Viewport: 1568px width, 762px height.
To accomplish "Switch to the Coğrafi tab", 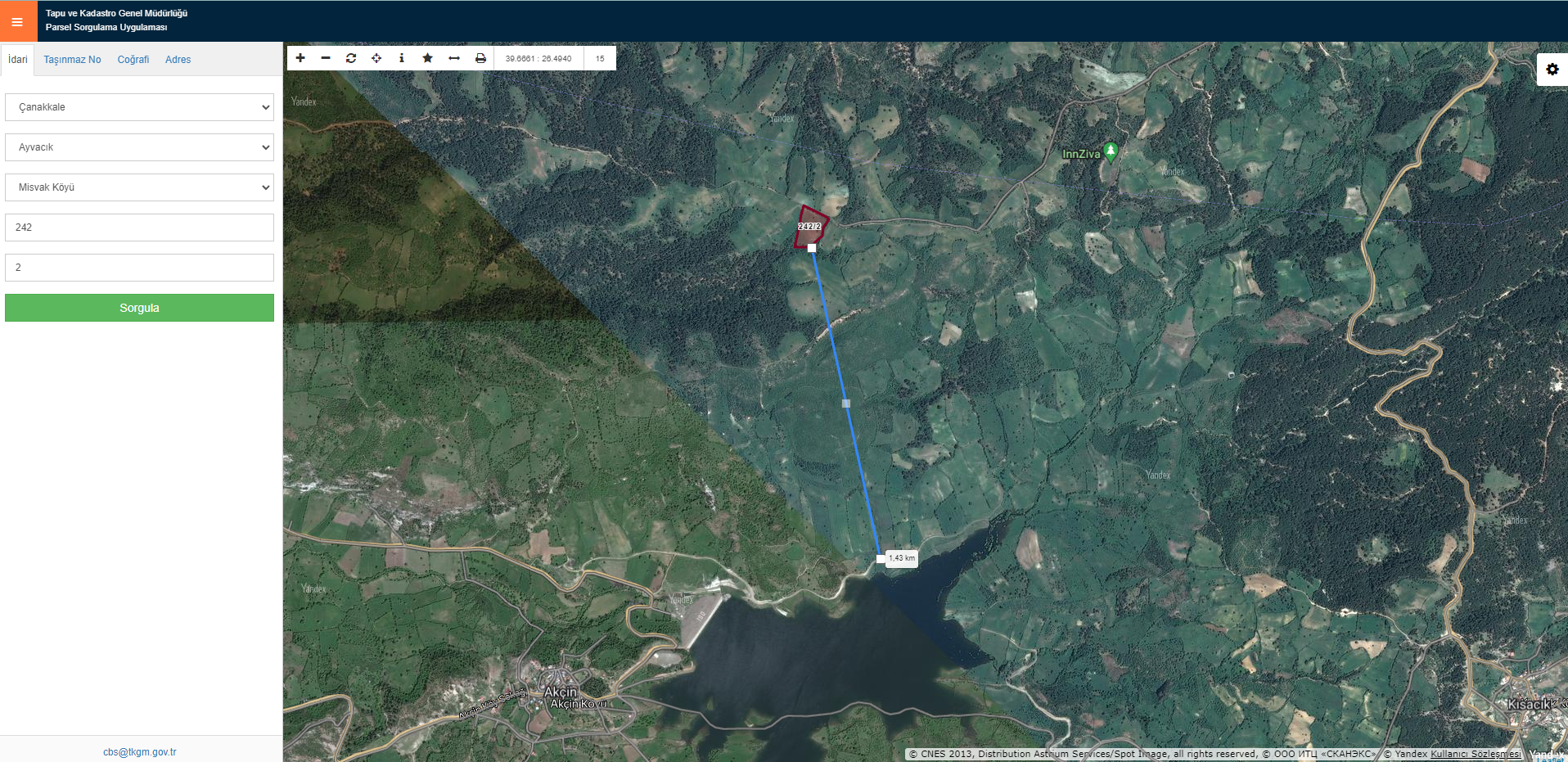I will click(x=133, y=60).
